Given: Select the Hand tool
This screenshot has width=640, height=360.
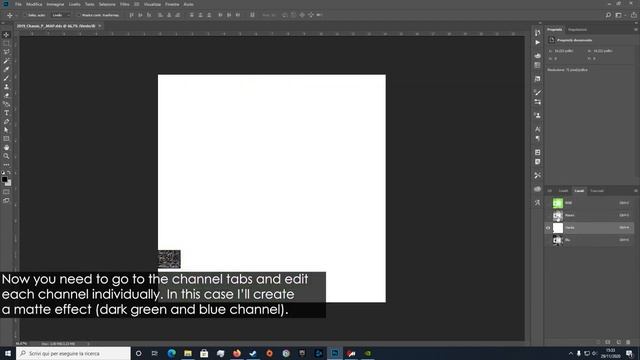Looking at the screenshot, I should pos(6,148).
